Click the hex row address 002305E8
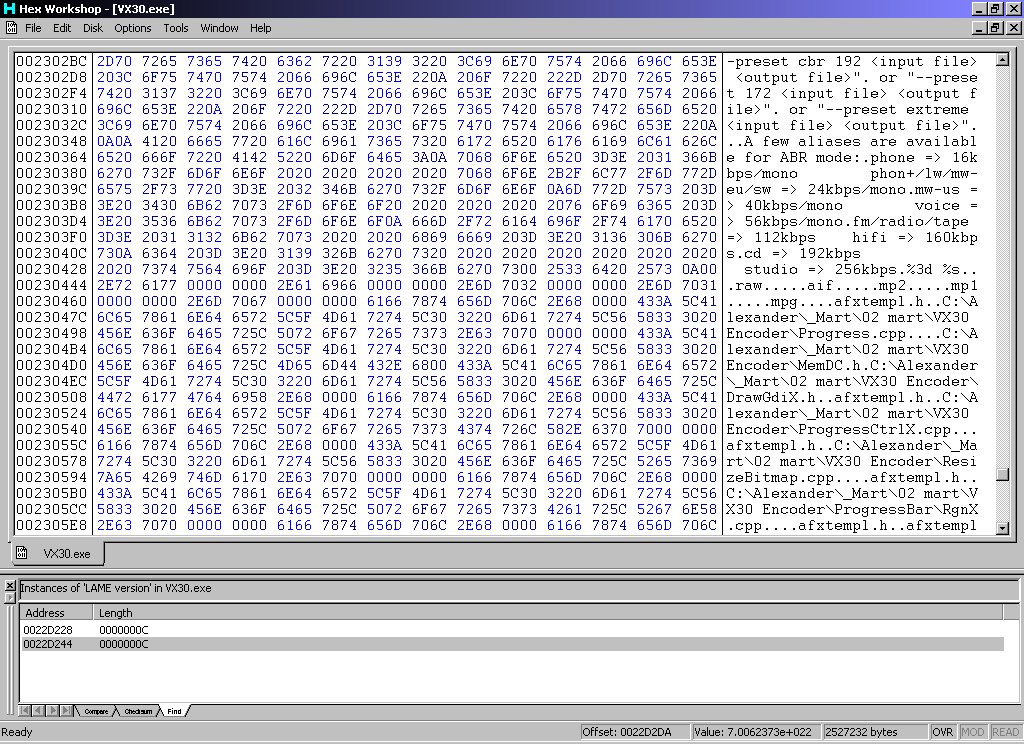 [x=52, y=525]
